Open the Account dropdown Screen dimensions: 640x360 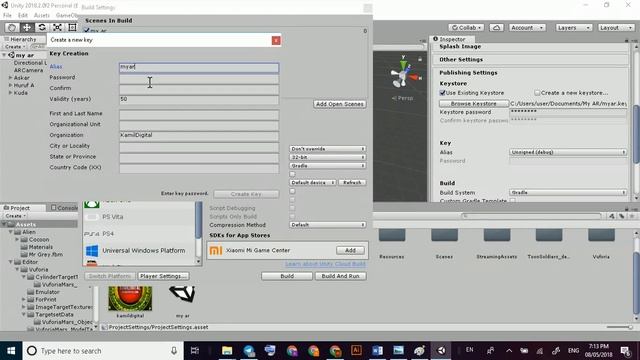pos(527,28)
